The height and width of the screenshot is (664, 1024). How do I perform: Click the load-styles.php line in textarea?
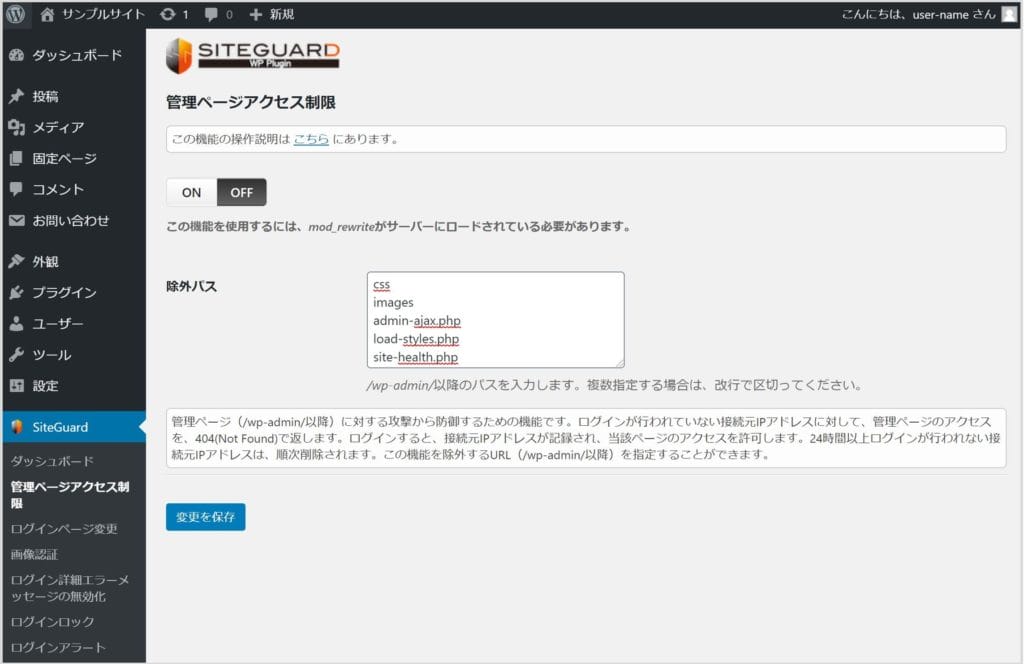(x=416, y=339)
